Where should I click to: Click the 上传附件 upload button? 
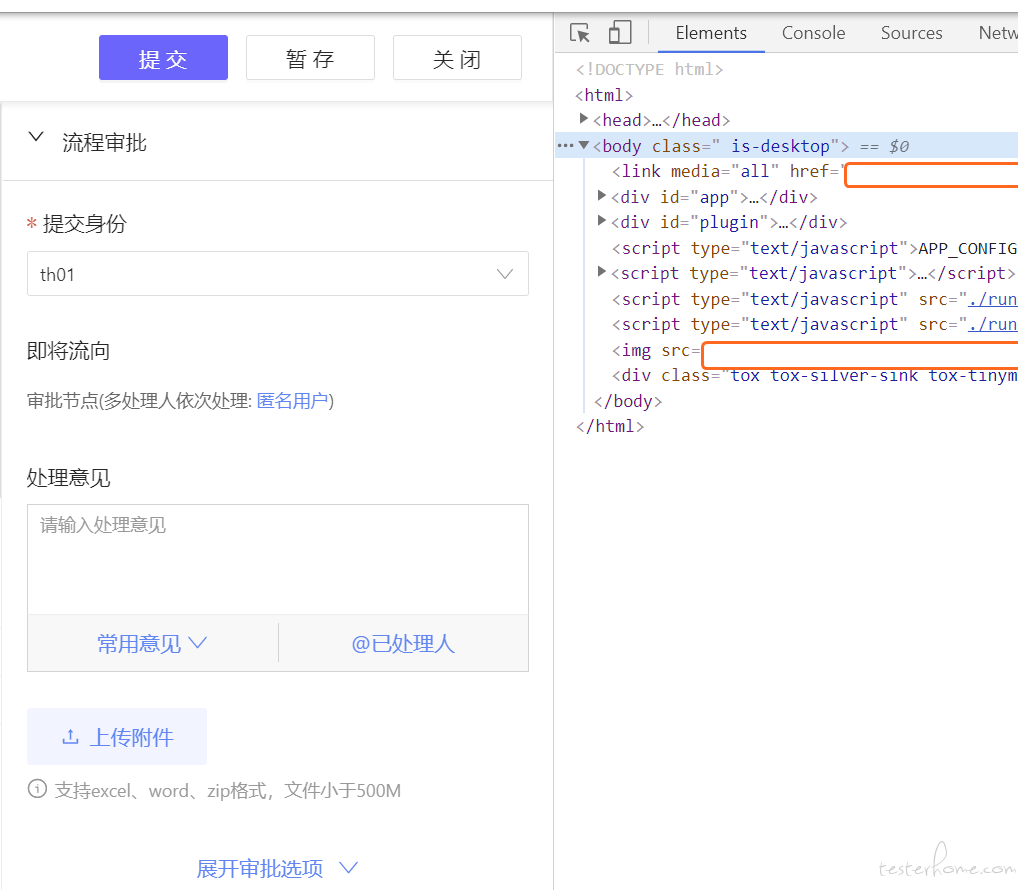[x=117, y=737]
